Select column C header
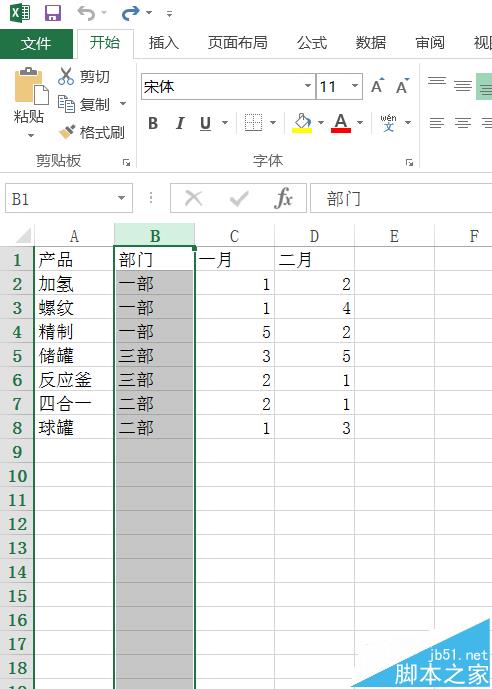The width and height of the screenshot is (492, 689). 234,236
